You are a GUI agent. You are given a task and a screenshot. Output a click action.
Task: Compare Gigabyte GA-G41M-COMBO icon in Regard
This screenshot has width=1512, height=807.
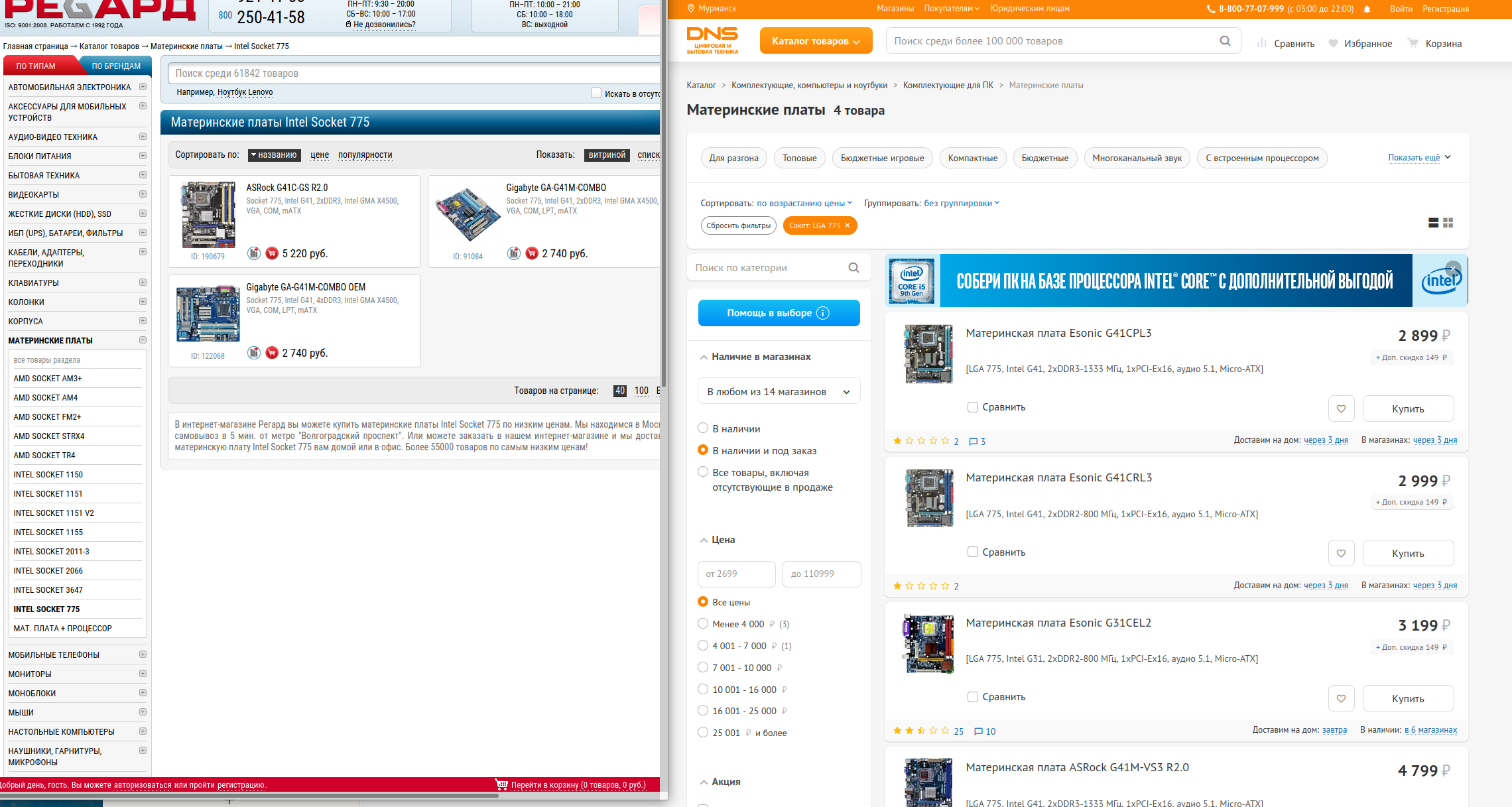point(513,253)
